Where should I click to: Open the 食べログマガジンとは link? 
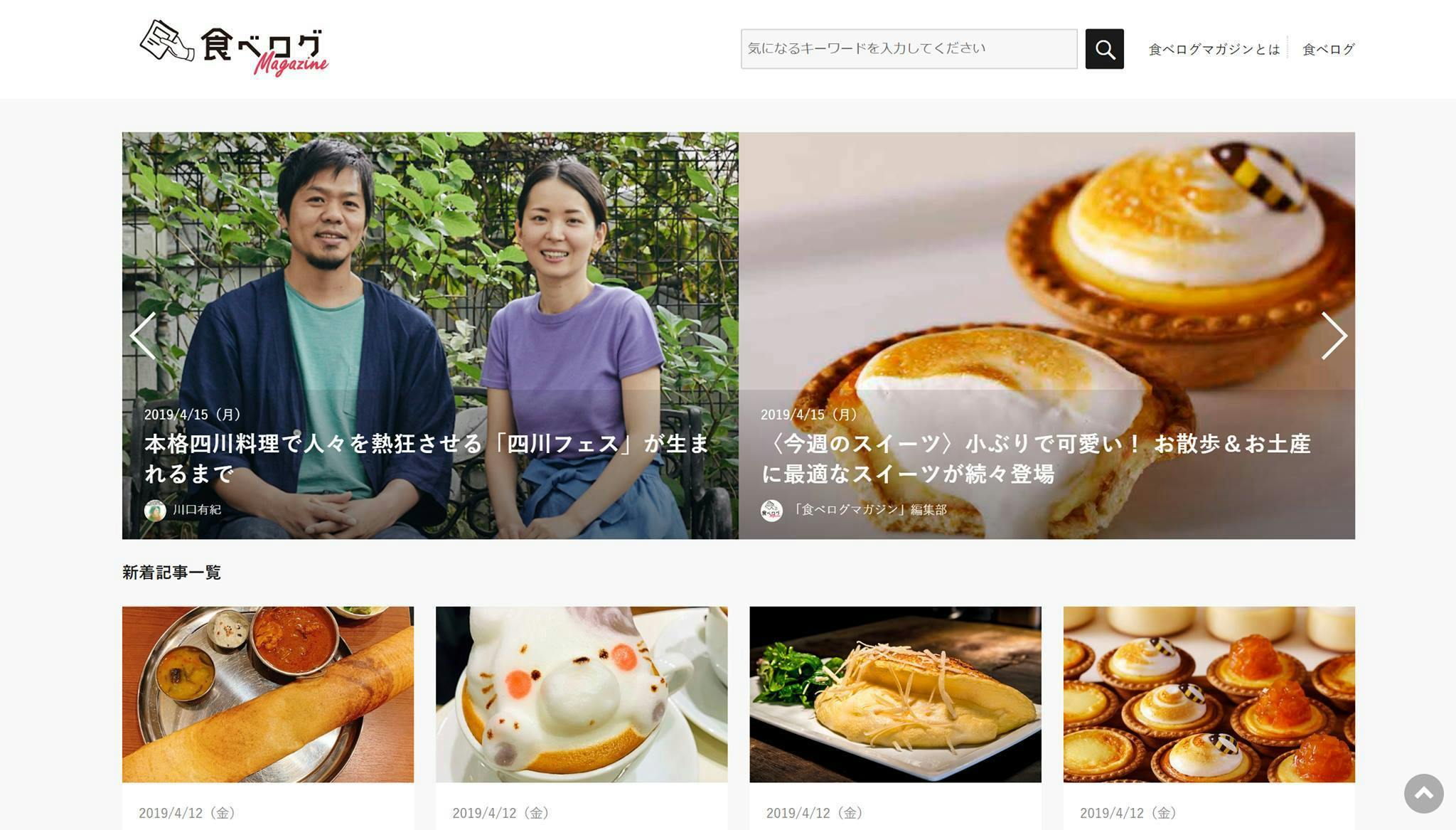point(1214,49)
